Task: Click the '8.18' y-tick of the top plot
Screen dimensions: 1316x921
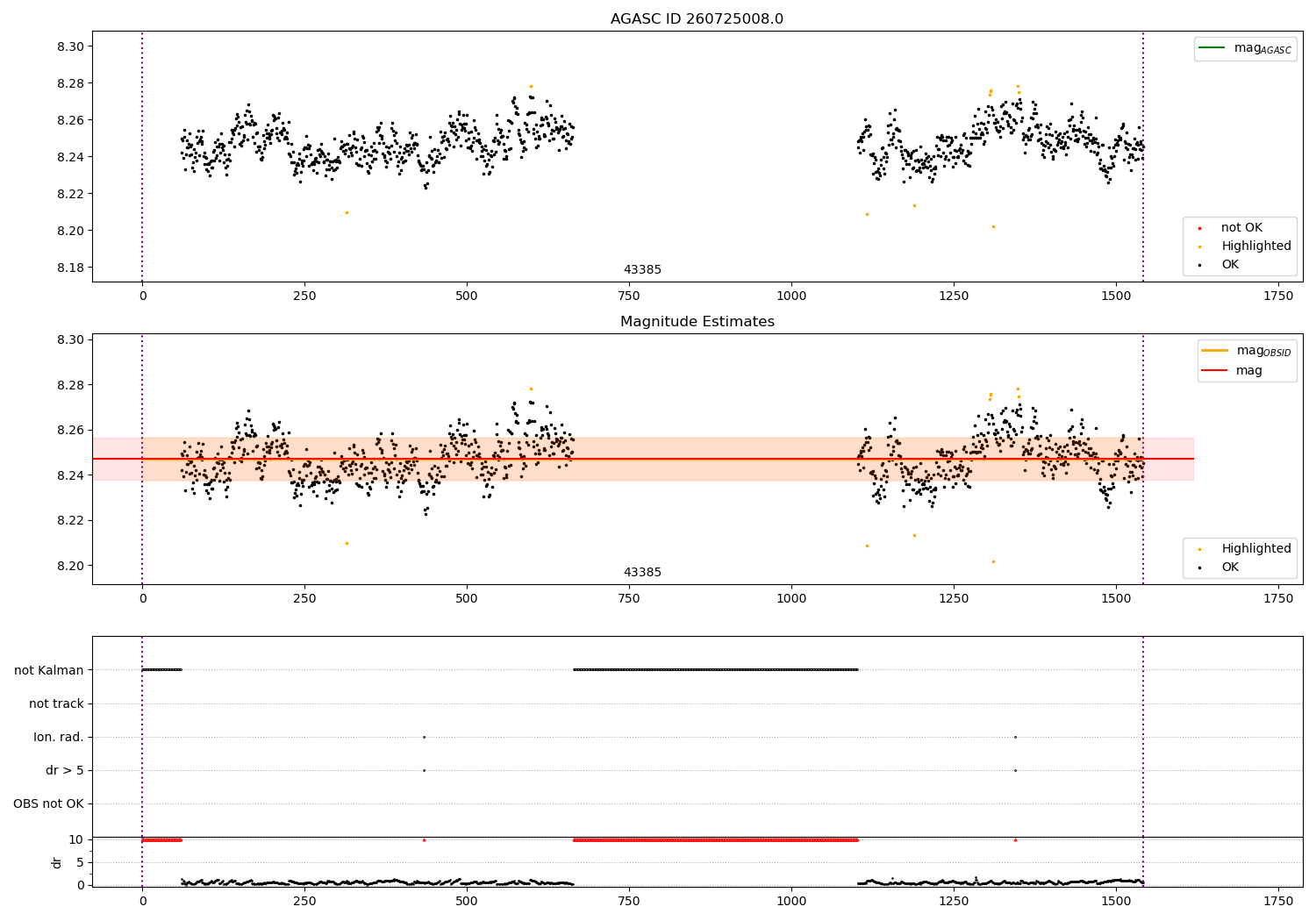Action: pos(70,268)
